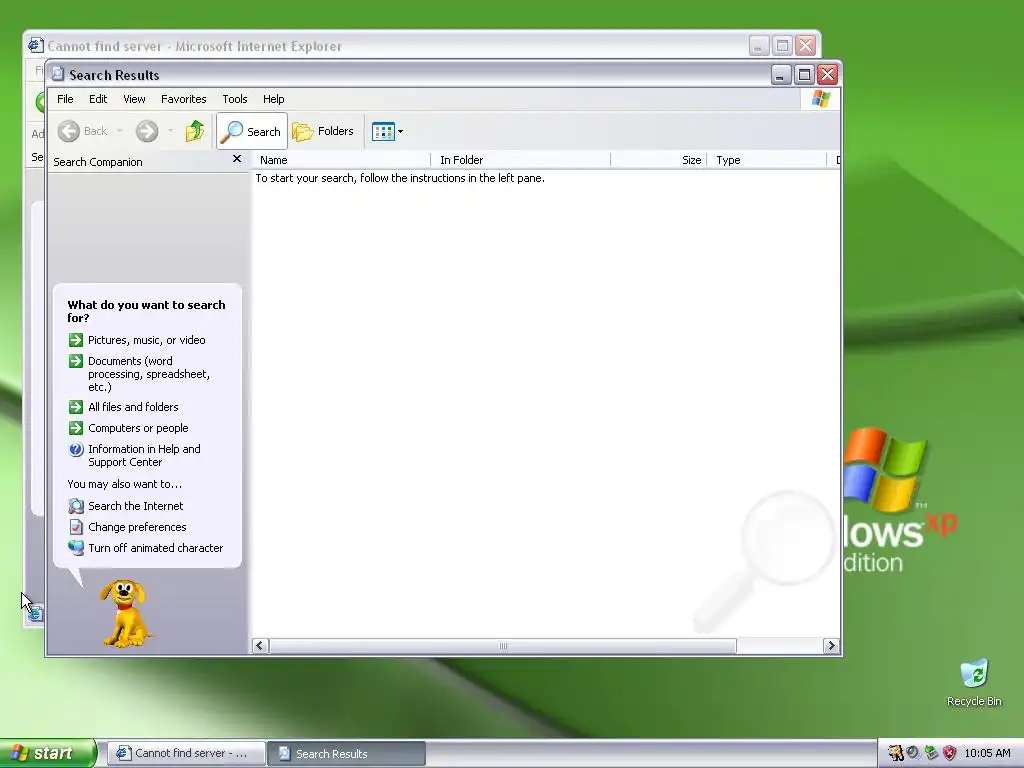1024x768 pixels.
Task: Sort results by Type column header
Action: point(767,160)
